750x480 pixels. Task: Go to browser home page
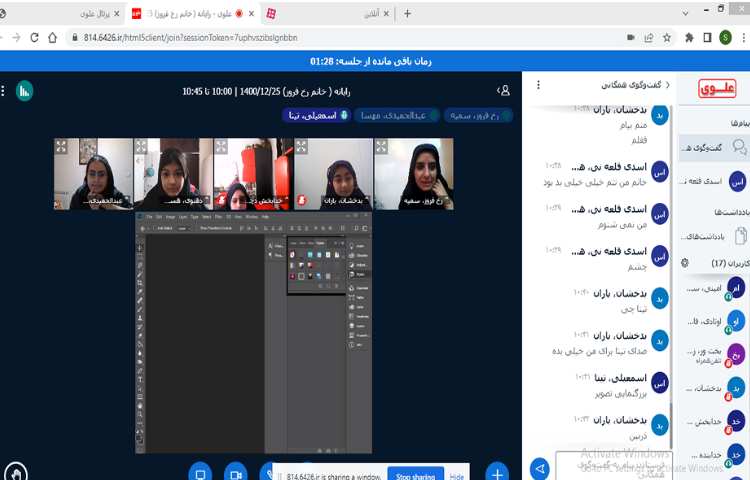tap(53, 37)
